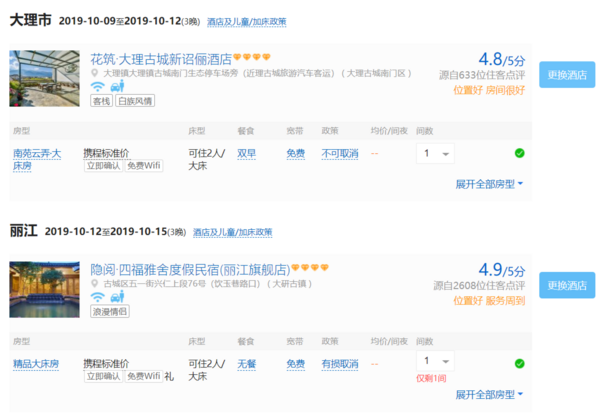Open room count dropdown for 精品大床房
The width and height of the screenshot is (600, 419).
point(435,361)
